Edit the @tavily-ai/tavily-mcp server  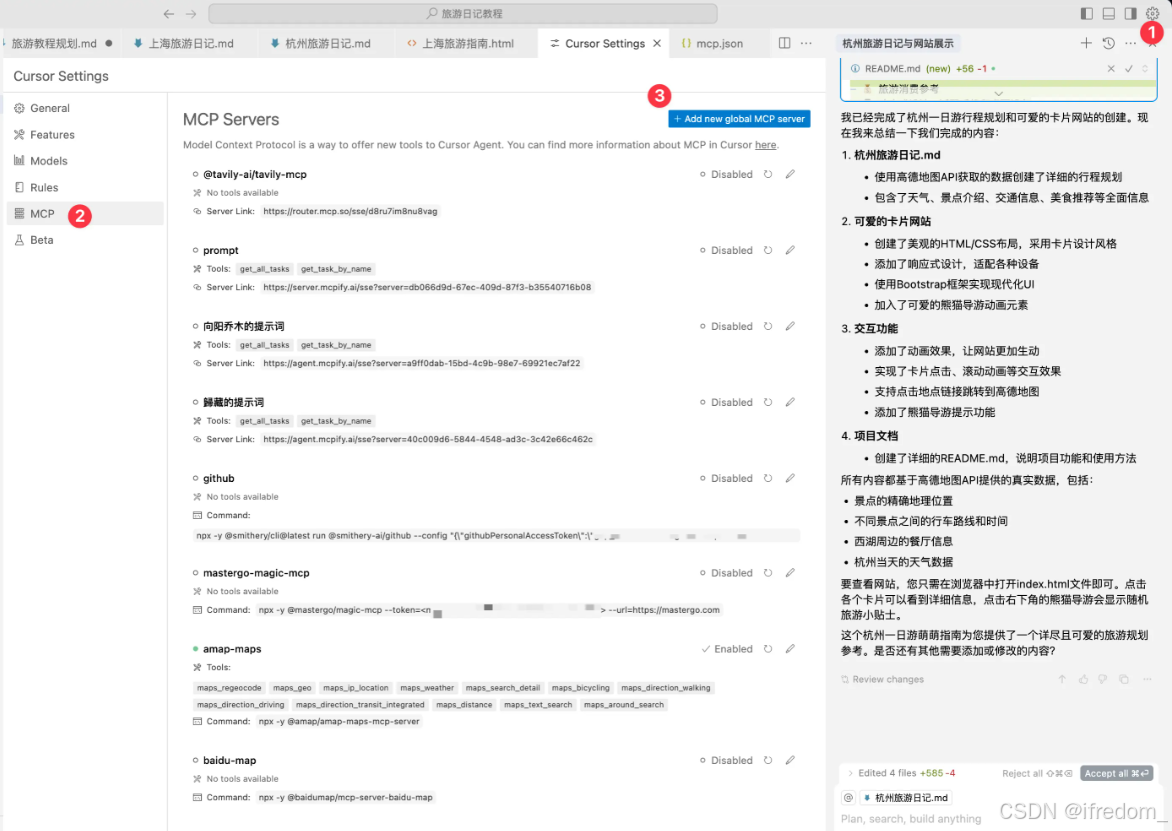coord(790,174)
